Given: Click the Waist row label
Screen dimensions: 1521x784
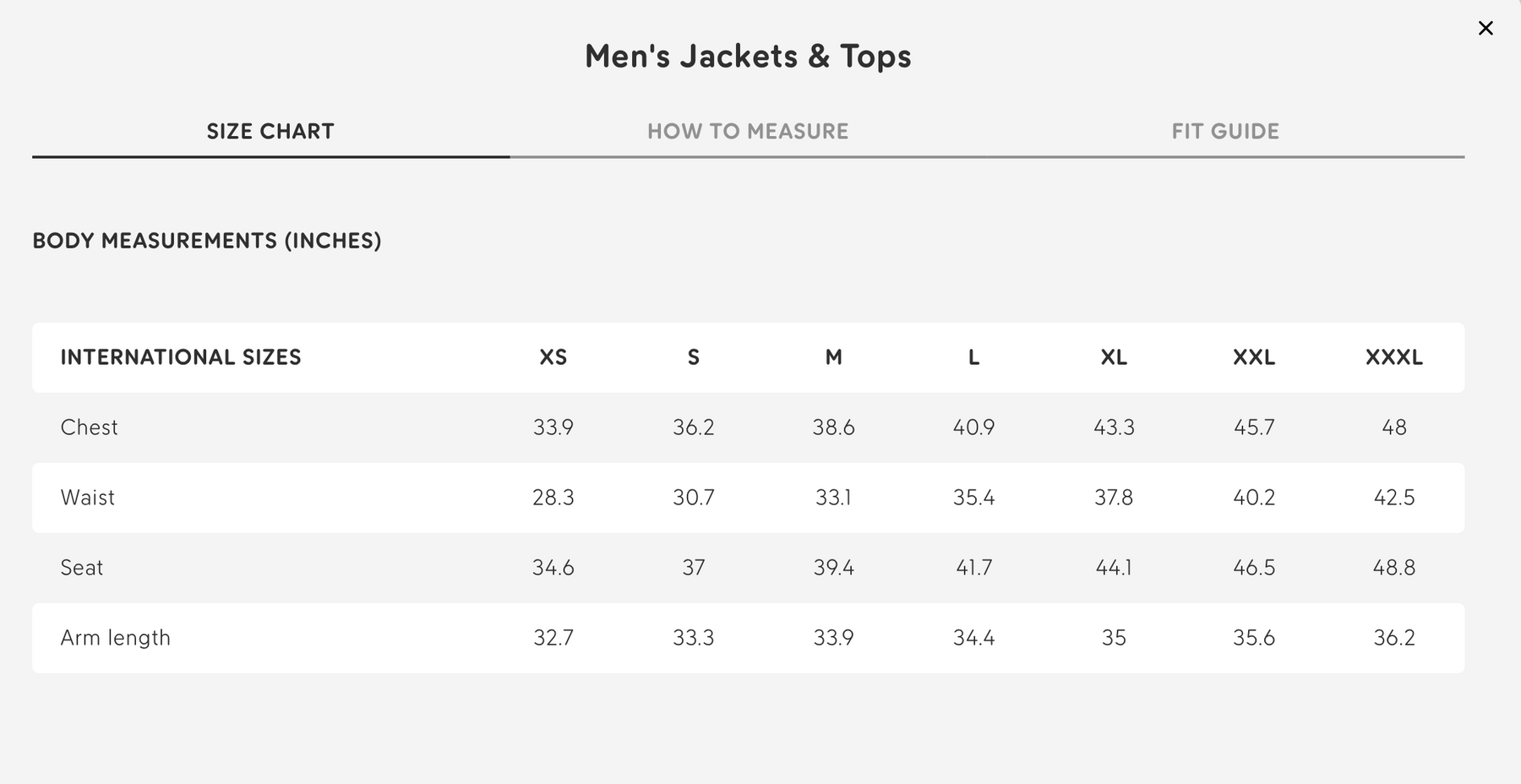Looking at the screenshot, I should pos(88,498).
